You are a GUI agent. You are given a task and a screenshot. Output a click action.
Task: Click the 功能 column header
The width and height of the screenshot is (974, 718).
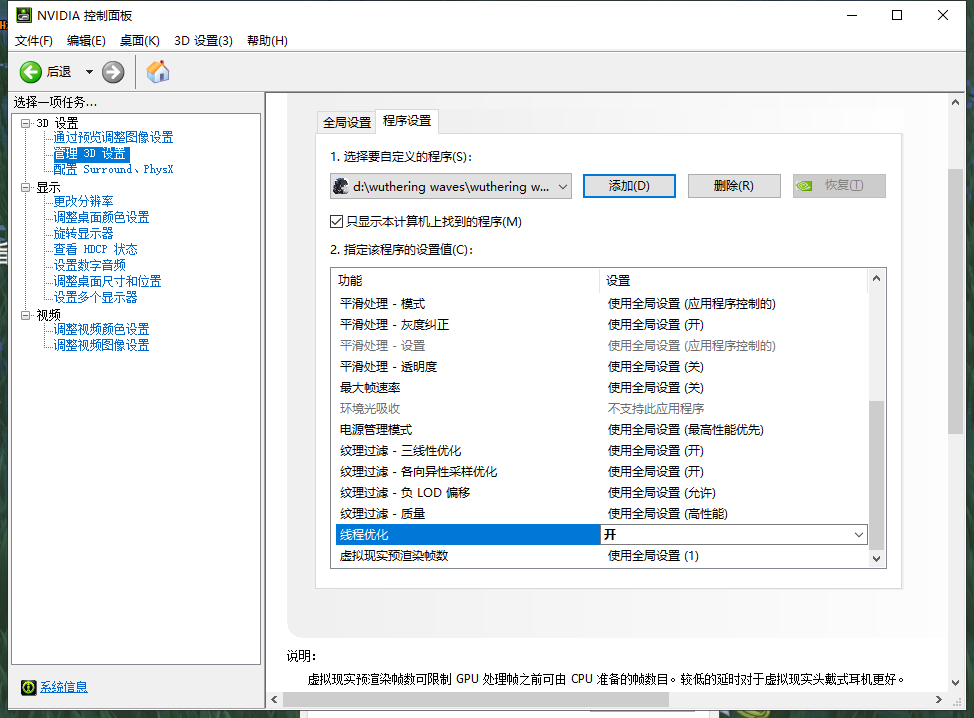468,281
